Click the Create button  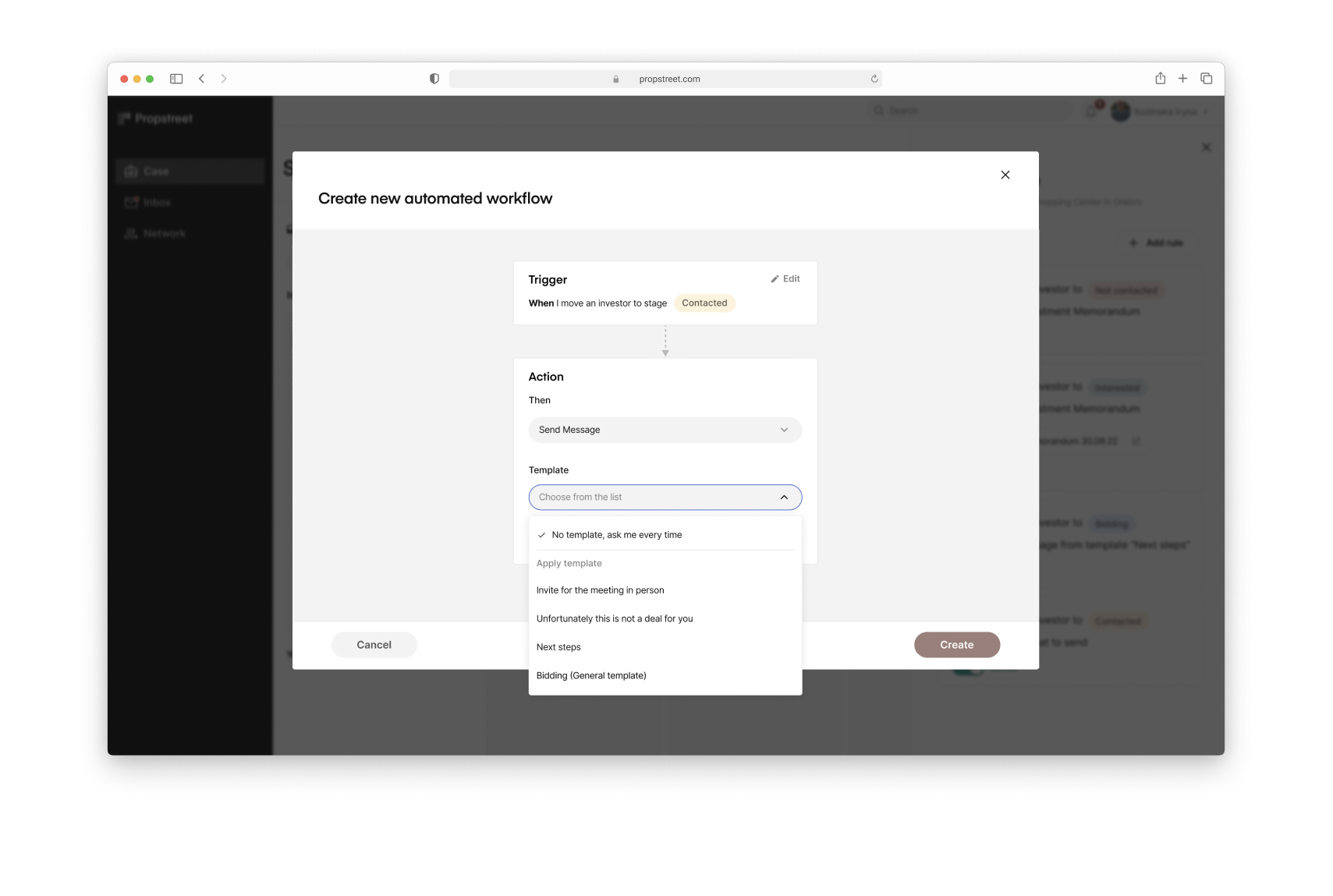(x=957, y=645)
